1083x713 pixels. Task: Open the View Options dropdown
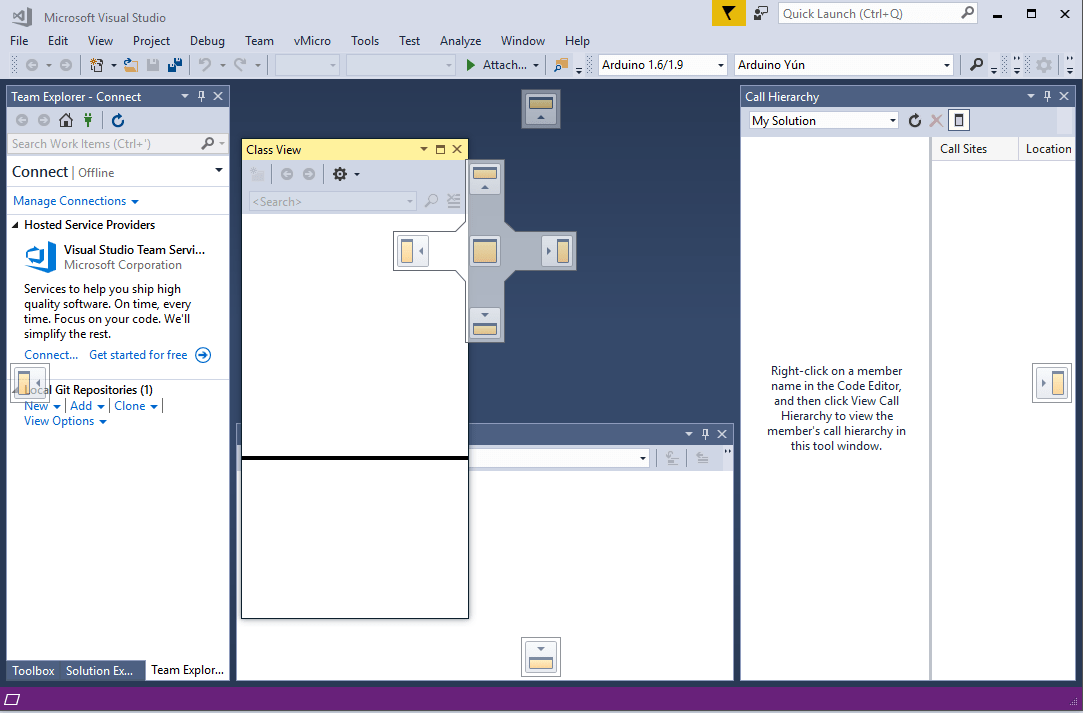(103, 421)
